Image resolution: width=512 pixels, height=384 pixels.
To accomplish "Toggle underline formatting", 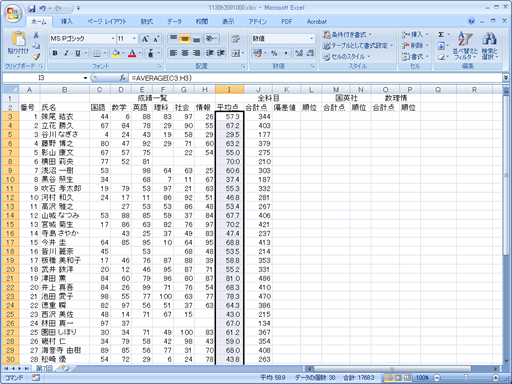I will 78,53.
